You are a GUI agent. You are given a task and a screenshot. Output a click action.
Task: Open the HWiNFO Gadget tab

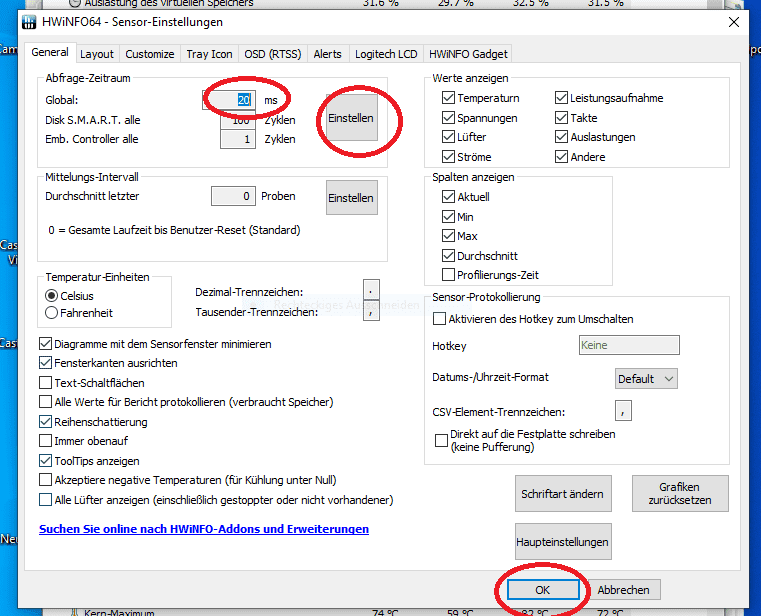click(468, 54)
